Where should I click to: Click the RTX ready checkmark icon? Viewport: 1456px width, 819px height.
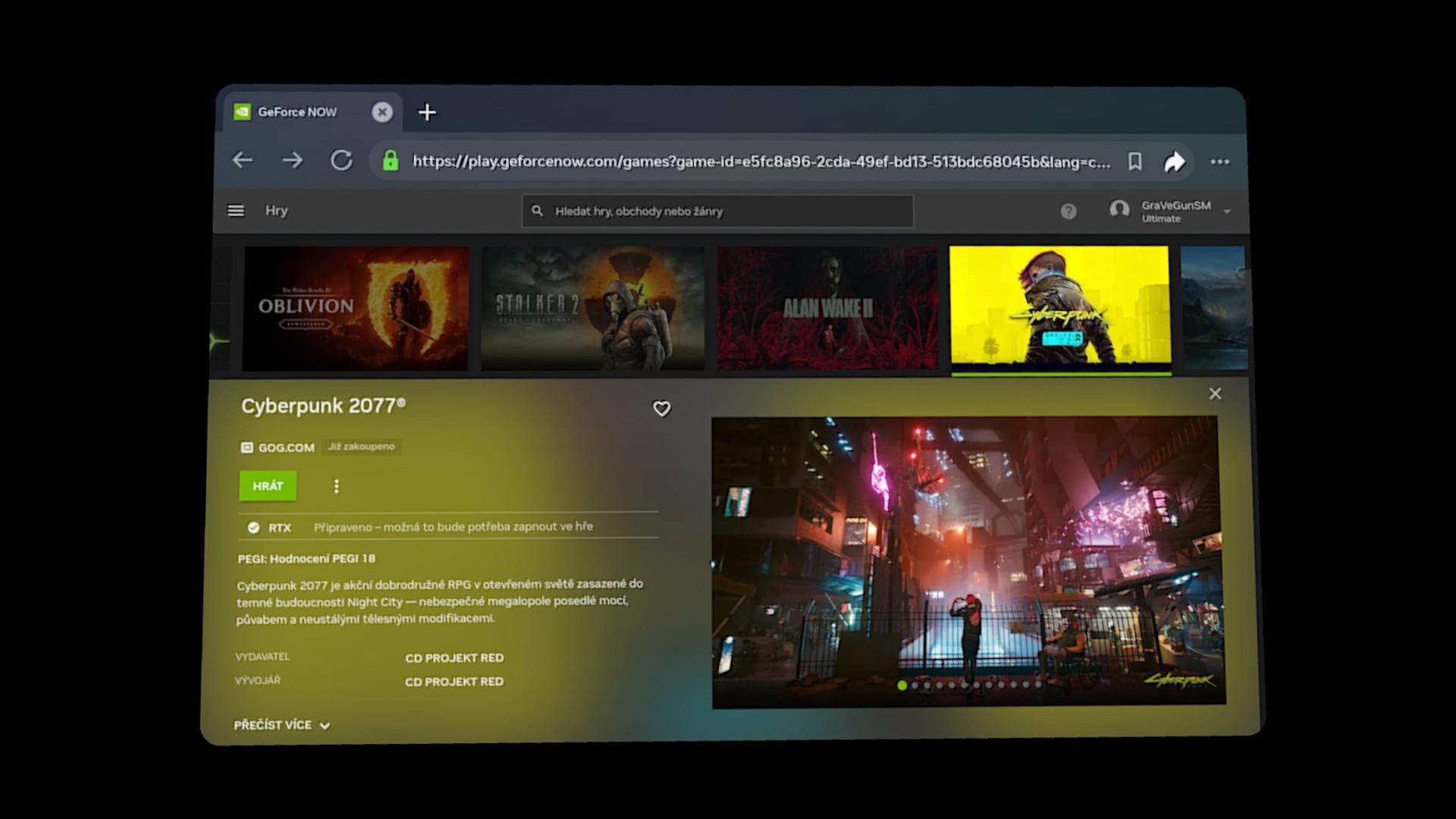(x=253, y=527)
